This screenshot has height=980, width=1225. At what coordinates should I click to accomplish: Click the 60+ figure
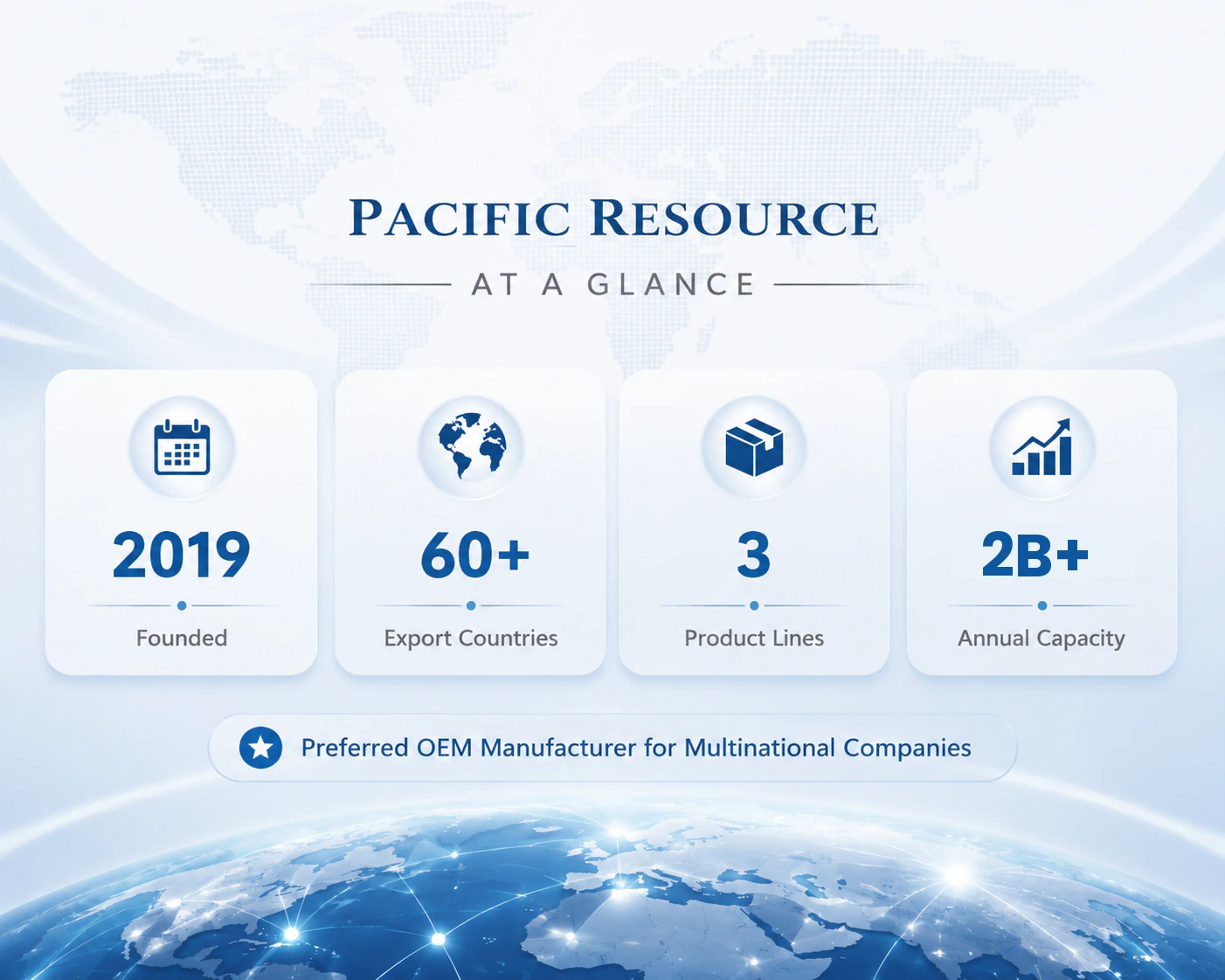click(x=474, y=556)
